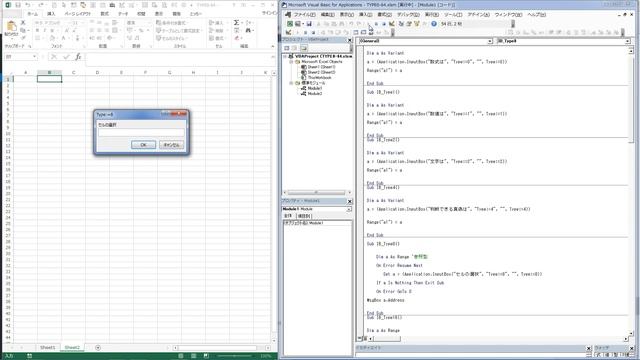Screen dimensions: 640x360
Task: Click the Save icon in Excel quick access
Action: (18, 5)
